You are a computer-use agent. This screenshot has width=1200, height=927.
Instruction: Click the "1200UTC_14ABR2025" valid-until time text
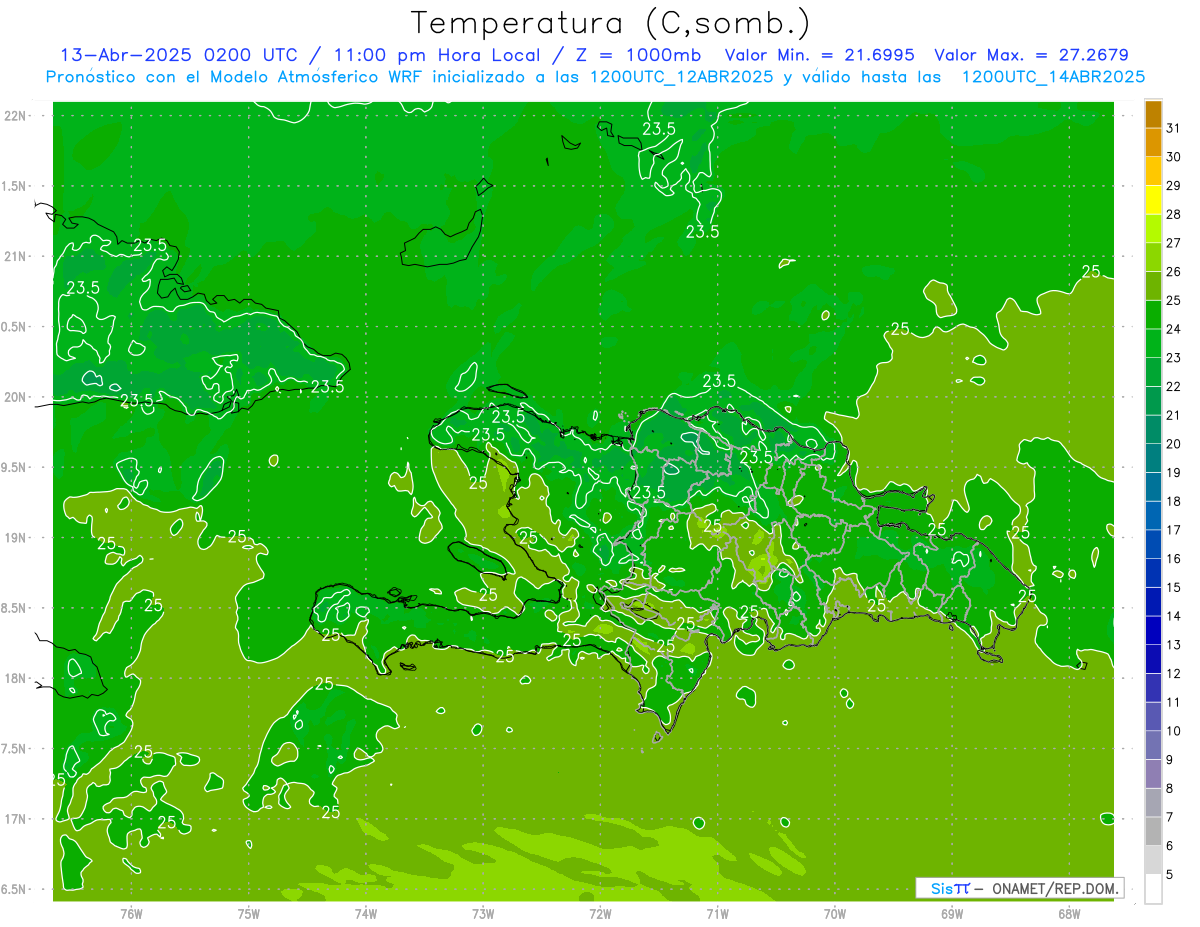point(1052,76)
